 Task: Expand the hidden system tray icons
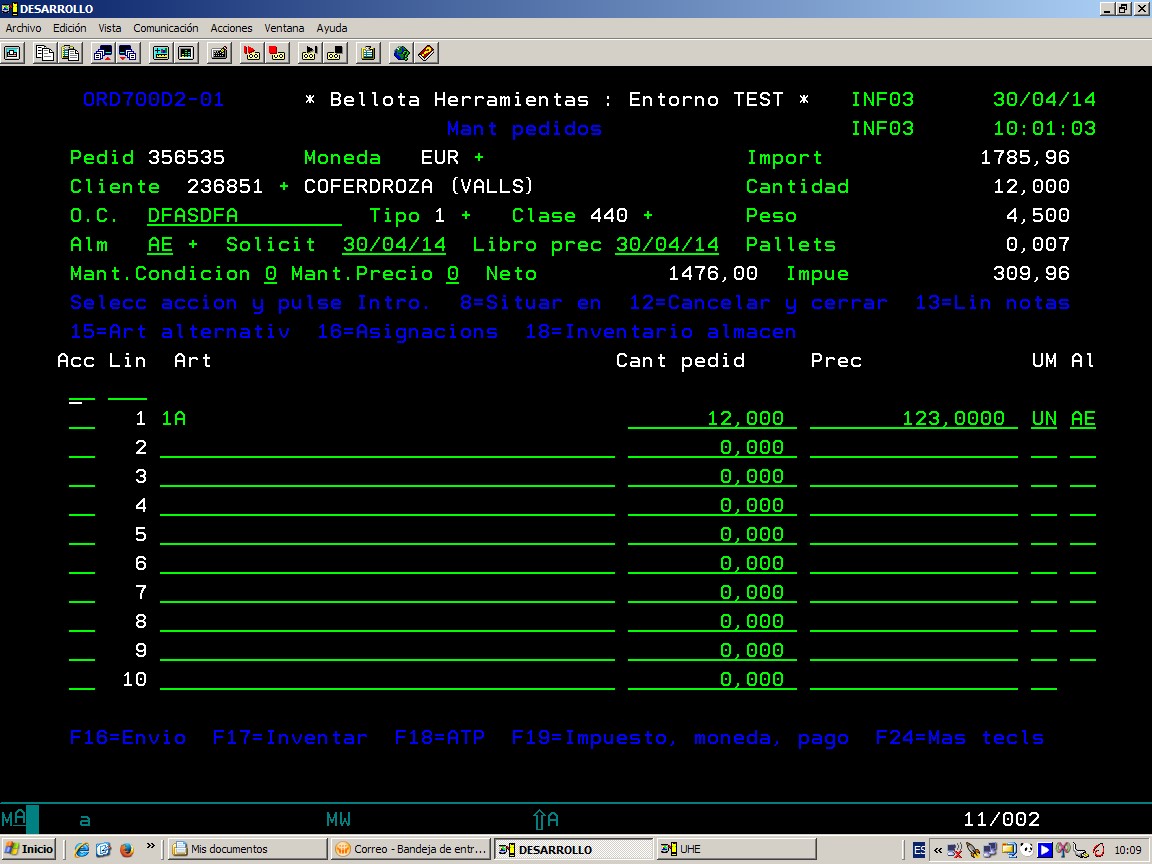[x=938, y=850]
